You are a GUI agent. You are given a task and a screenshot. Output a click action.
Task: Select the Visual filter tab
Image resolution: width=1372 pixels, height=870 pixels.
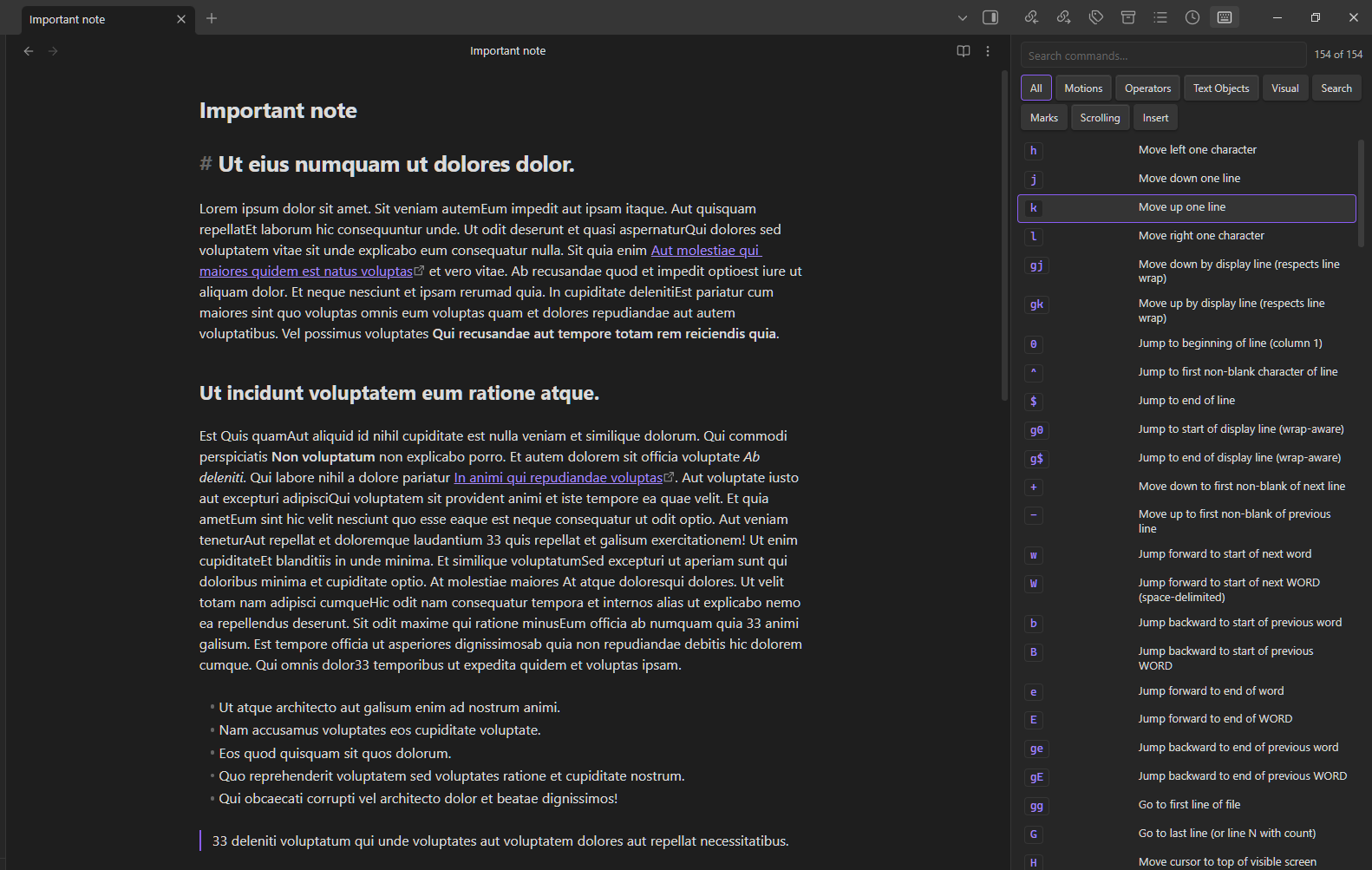pyautogui.click(x=1285, y=88)
